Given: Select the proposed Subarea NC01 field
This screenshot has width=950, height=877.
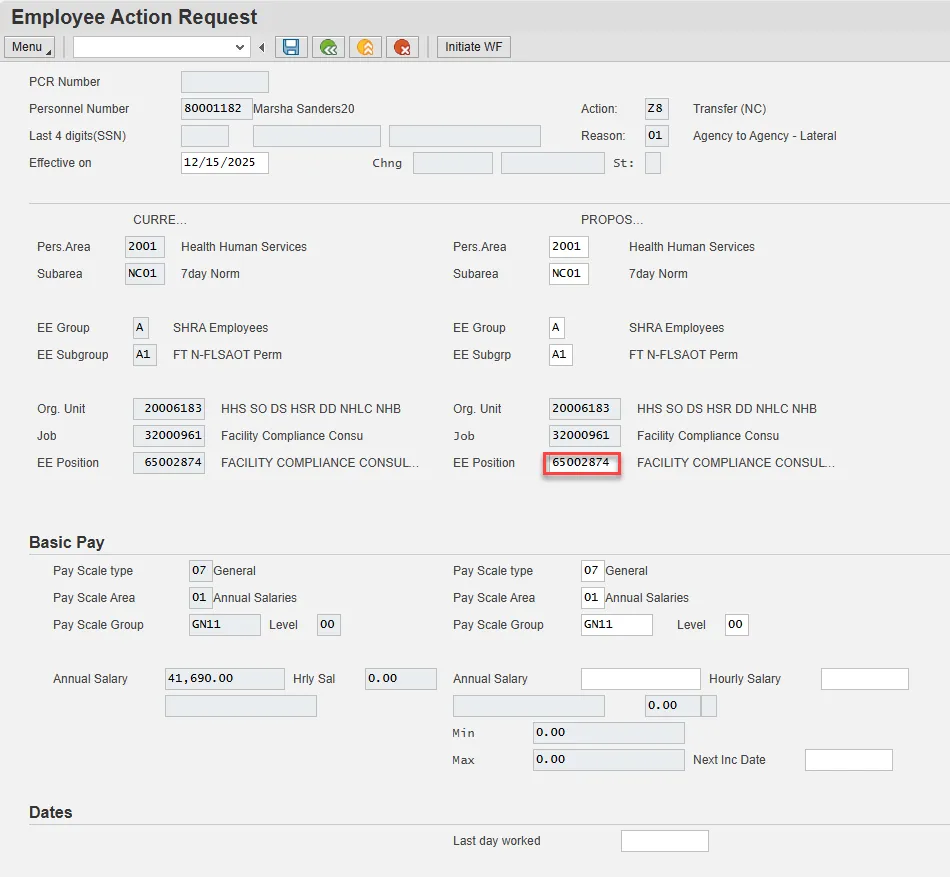Looking at the screenshot, I should coord(568,274).
